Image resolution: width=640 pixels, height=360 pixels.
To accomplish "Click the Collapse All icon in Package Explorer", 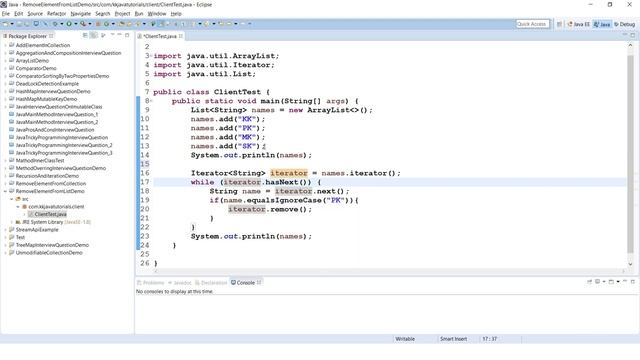I will coord(85,36).
